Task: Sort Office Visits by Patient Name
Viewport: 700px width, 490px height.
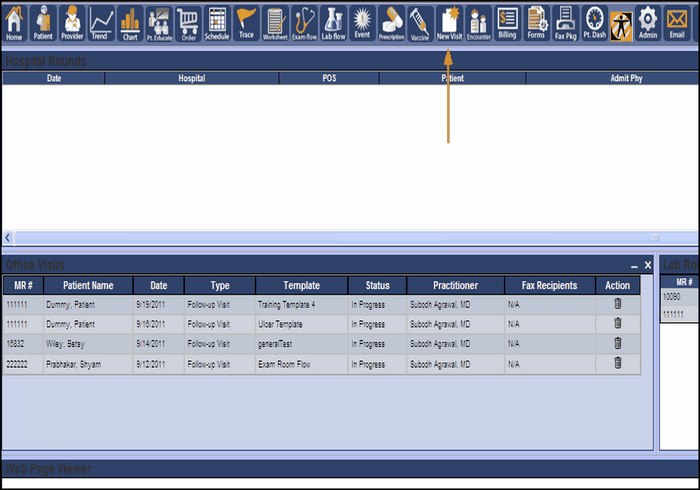Action: click(88, 286)
